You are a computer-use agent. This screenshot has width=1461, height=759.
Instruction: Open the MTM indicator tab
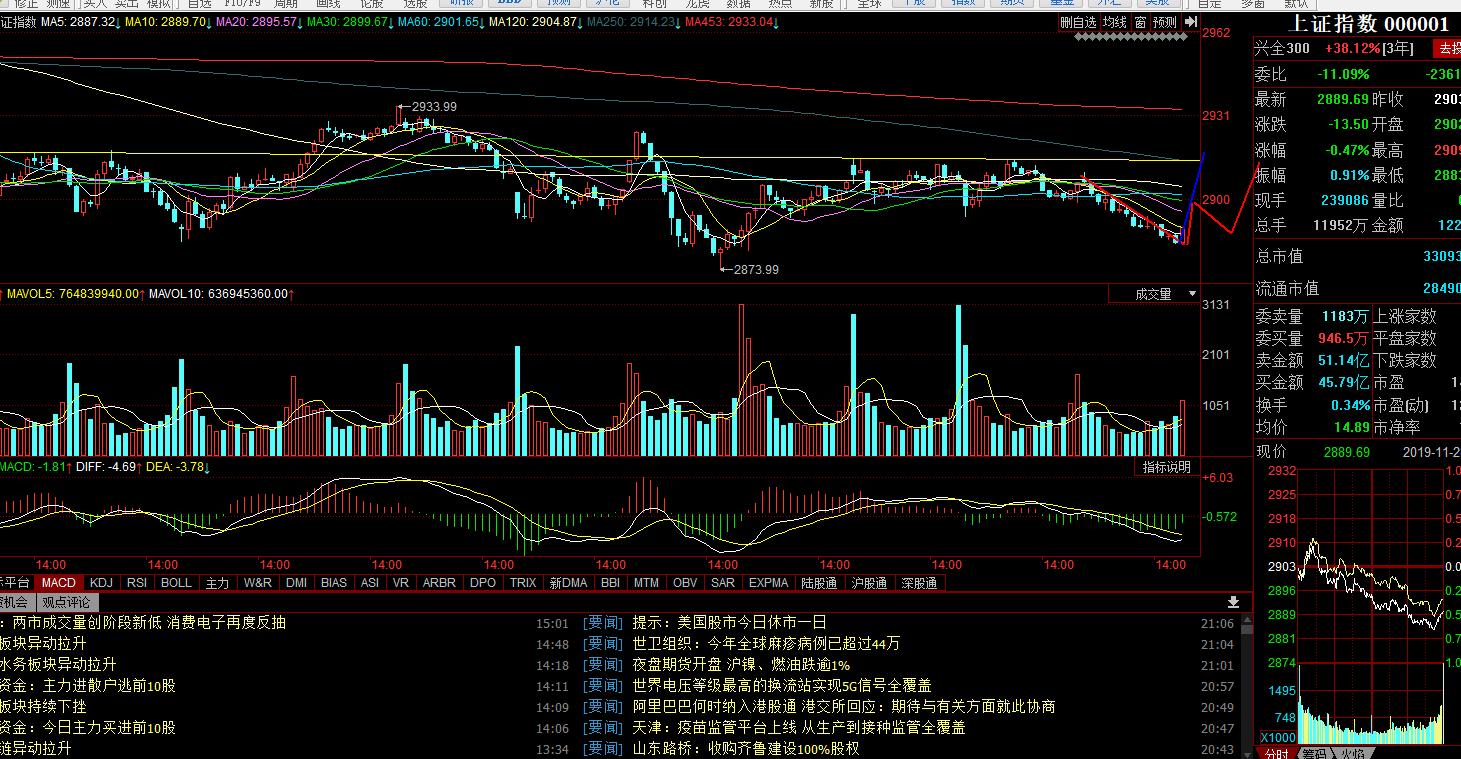pos(647,583)
